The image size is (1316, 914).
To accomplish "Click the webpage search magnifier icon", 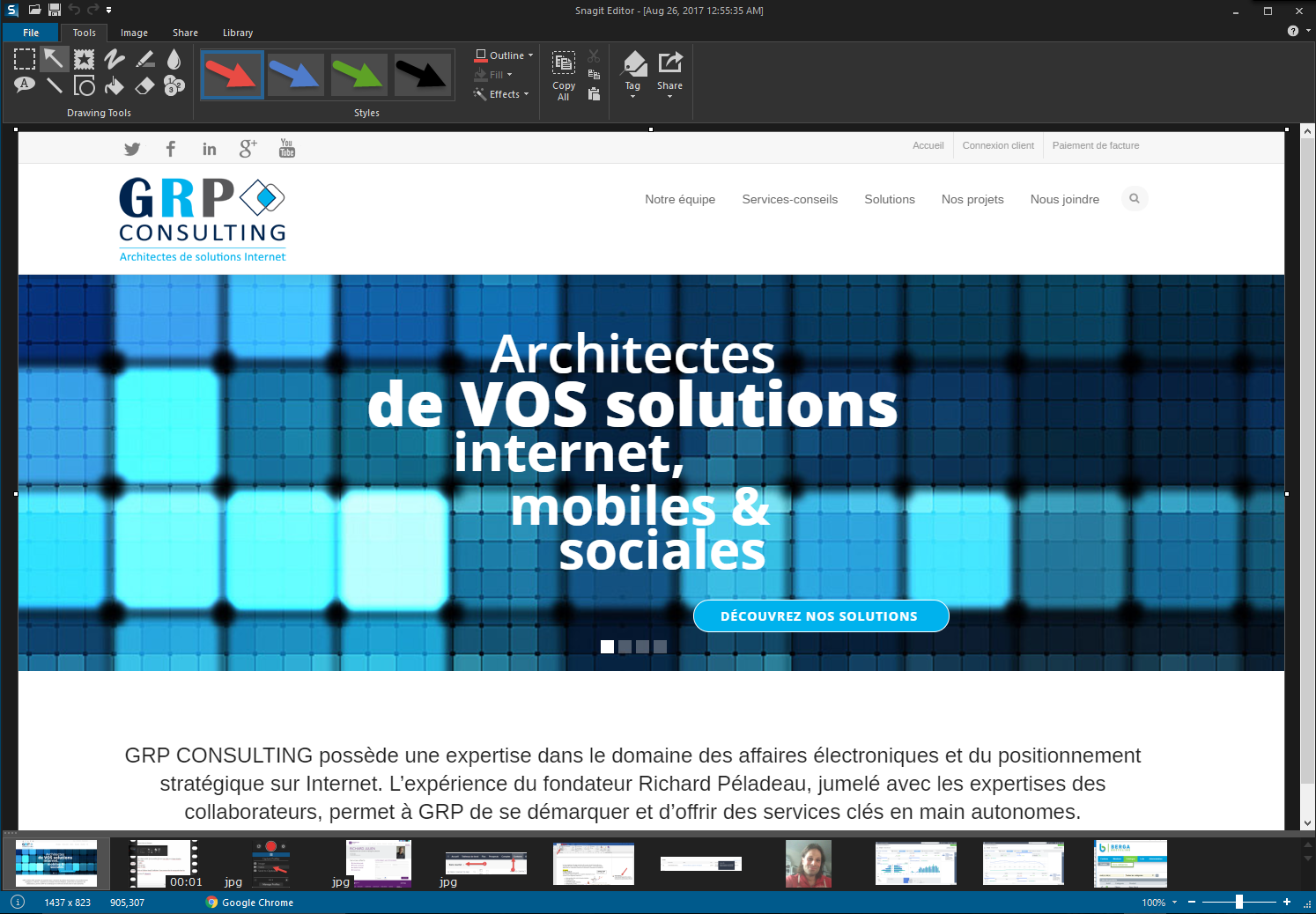I will 1135,199.
